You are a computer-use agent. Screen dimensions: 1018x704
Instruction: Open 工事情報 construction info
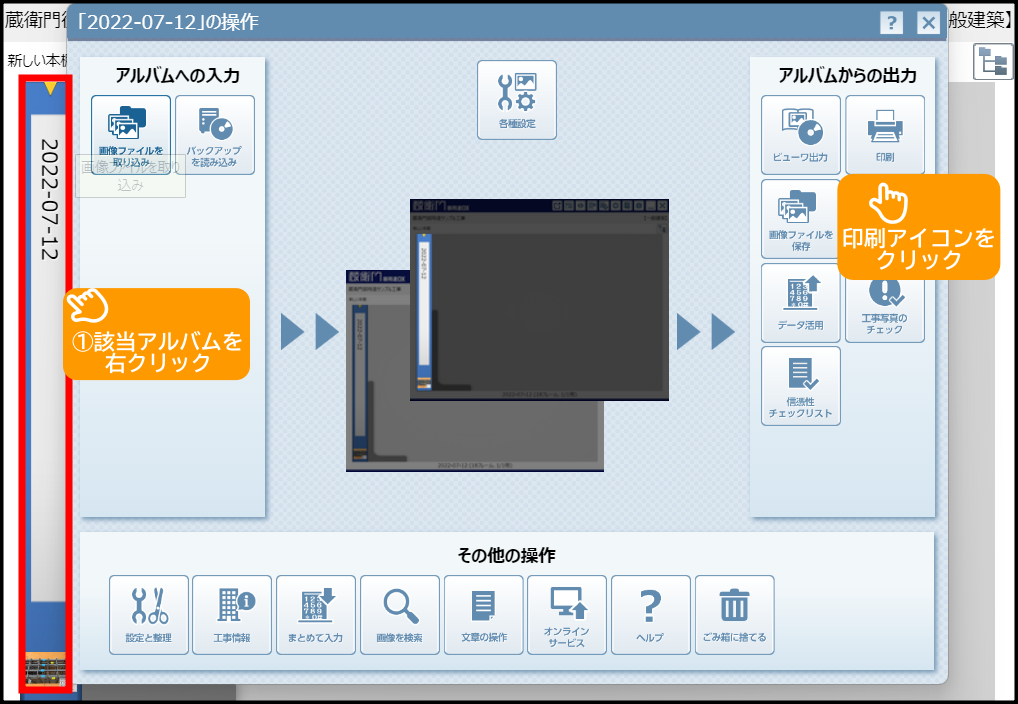click(x=232, y=614)
